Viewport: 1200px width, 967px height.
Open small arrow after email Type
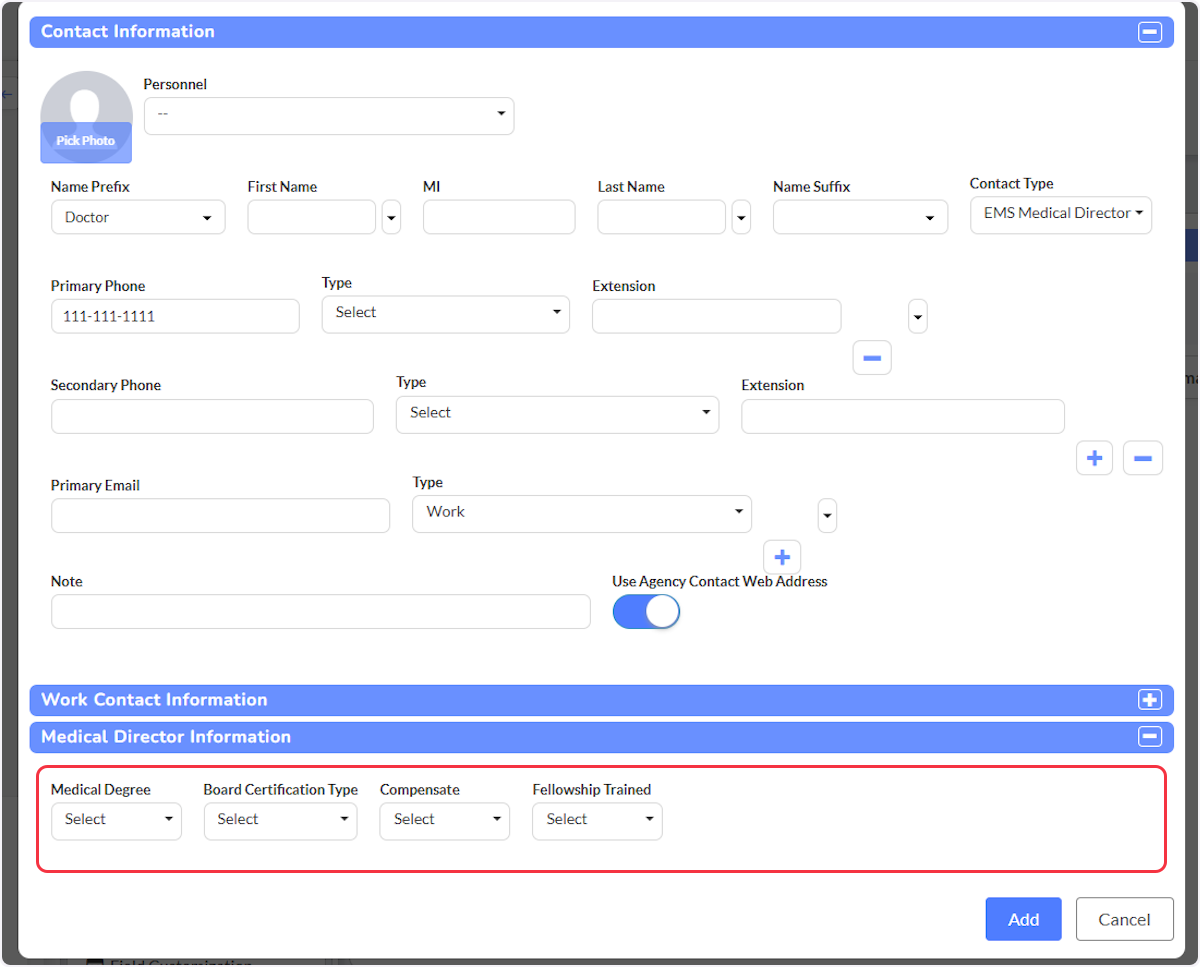point(827,516)
